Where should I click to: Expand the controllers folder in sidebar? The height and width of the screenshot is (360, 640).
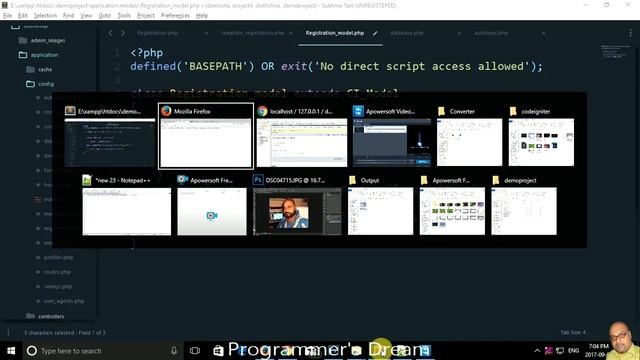[45, 316]
